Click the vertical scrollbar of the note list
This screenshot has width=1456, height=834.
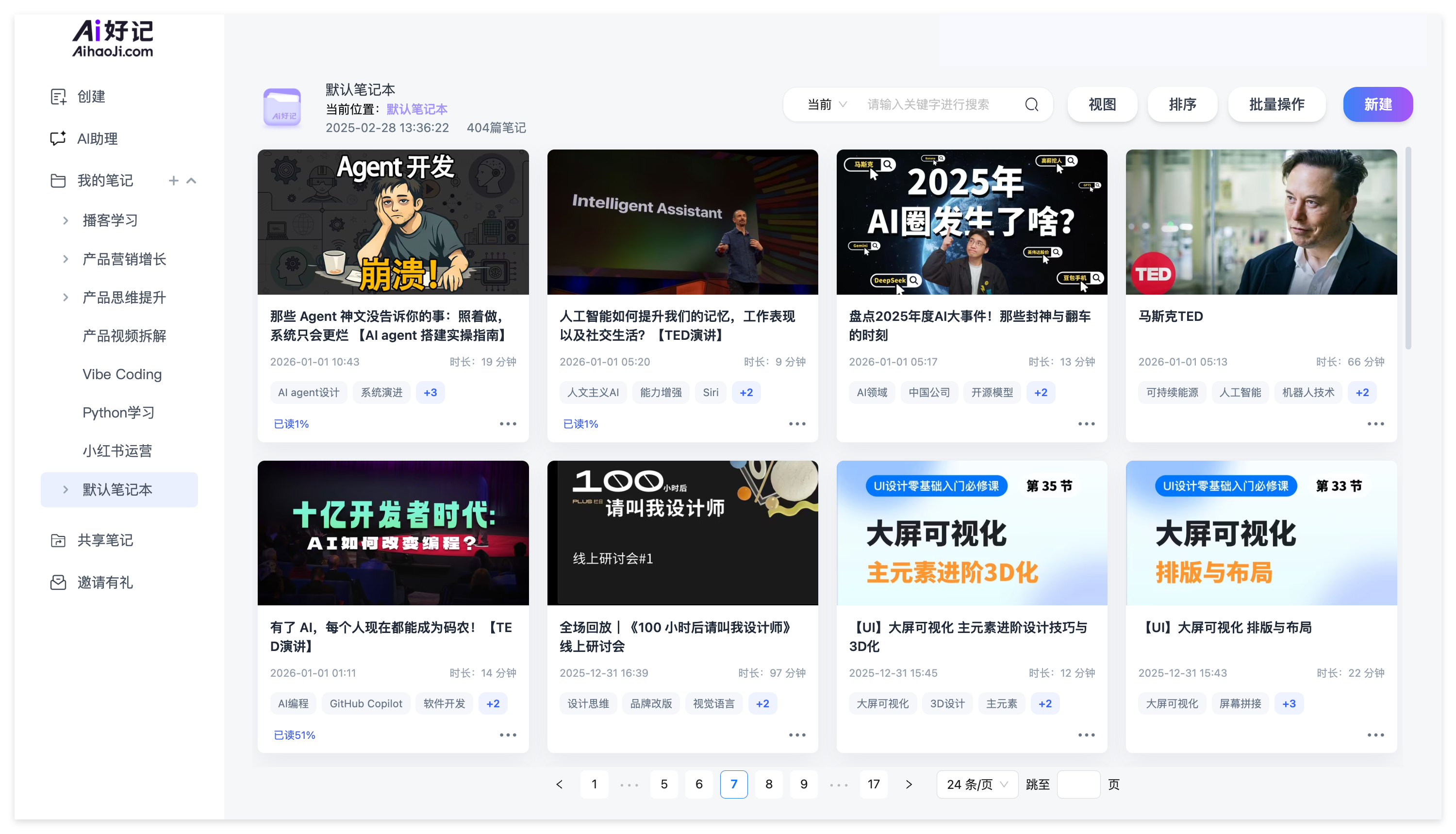point(1408,248)
